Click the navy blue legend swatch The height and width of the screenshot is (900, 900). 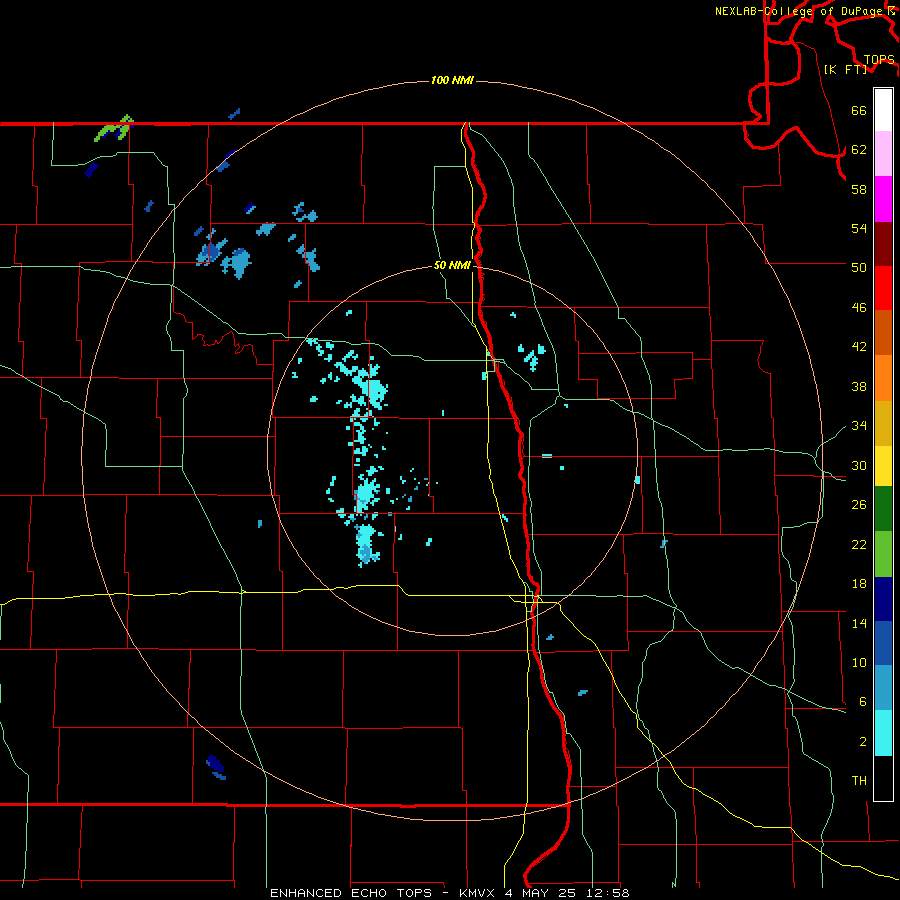tap(883, 599)
